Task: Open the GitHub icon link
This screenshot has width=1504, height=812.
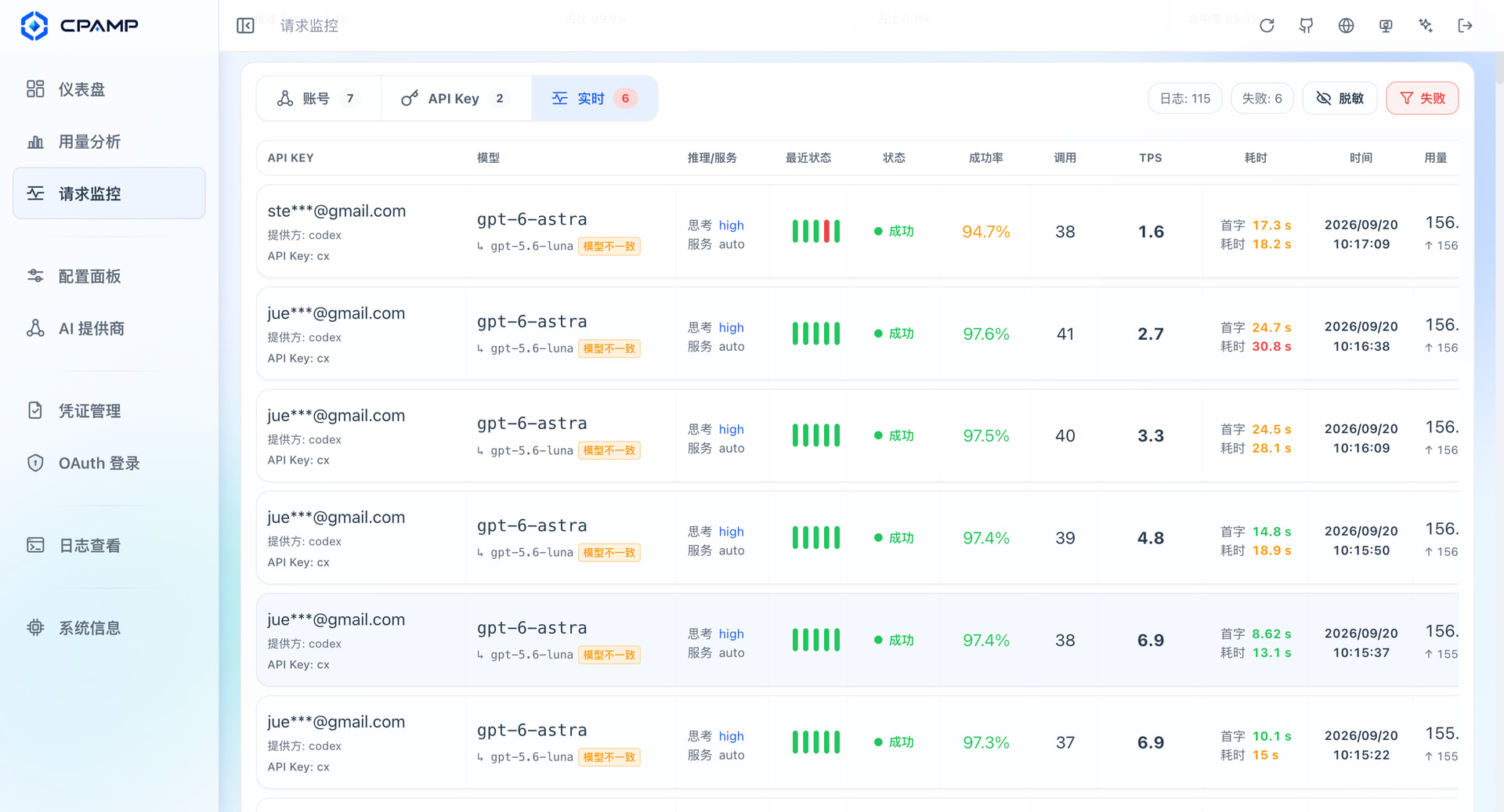Action: click(x=1306, y=26)
